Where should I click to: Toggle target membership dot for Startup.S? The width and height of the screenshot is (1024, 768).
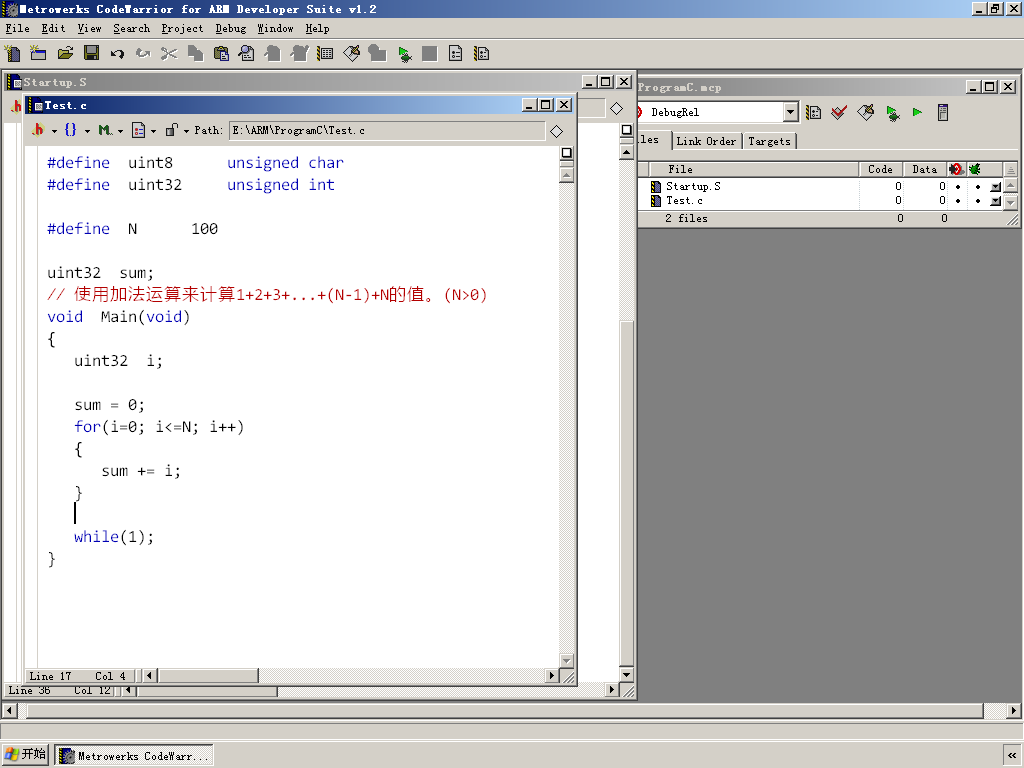click(958, 187)
